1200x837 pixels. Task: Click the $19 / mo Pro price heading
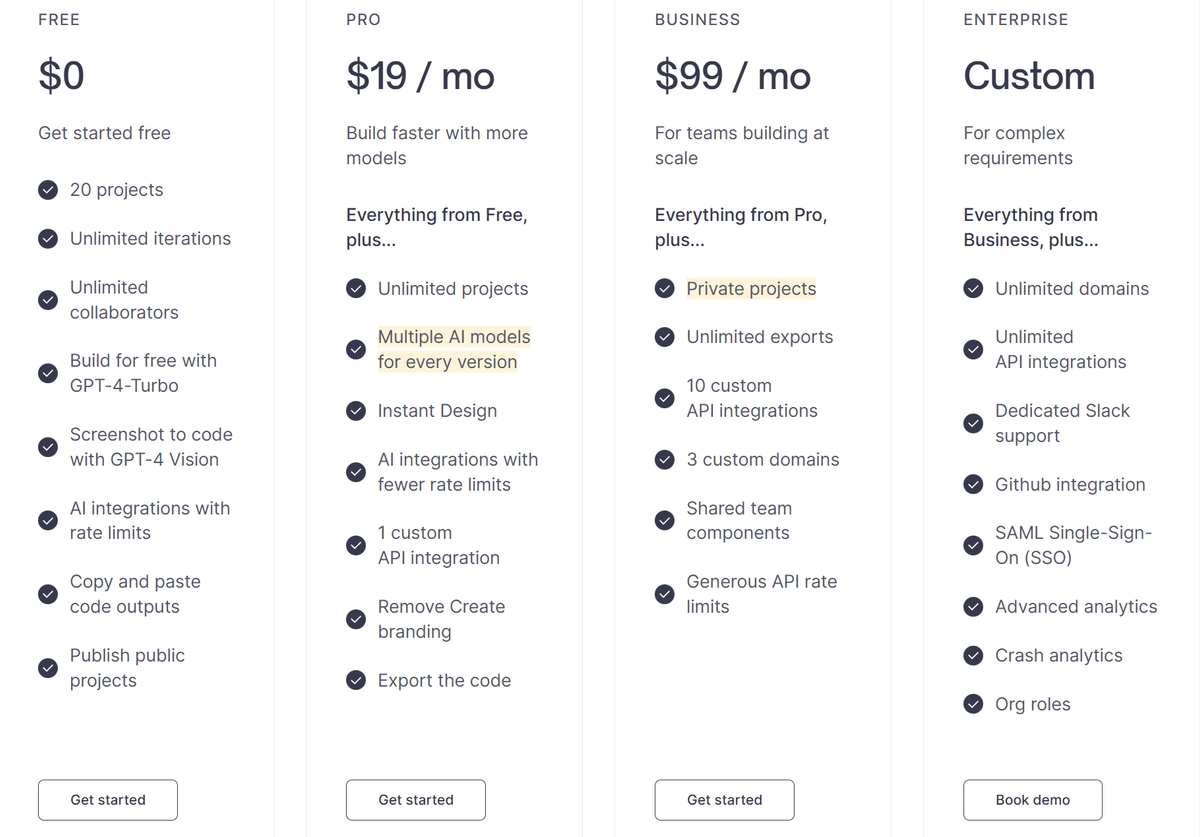[x=420, y=76]
